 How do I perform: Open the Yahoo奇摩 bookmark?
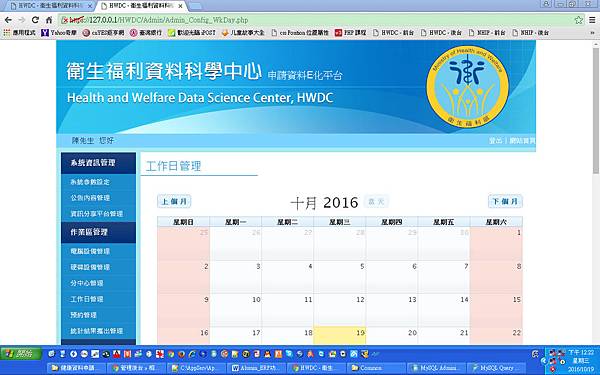pos(59,33)
